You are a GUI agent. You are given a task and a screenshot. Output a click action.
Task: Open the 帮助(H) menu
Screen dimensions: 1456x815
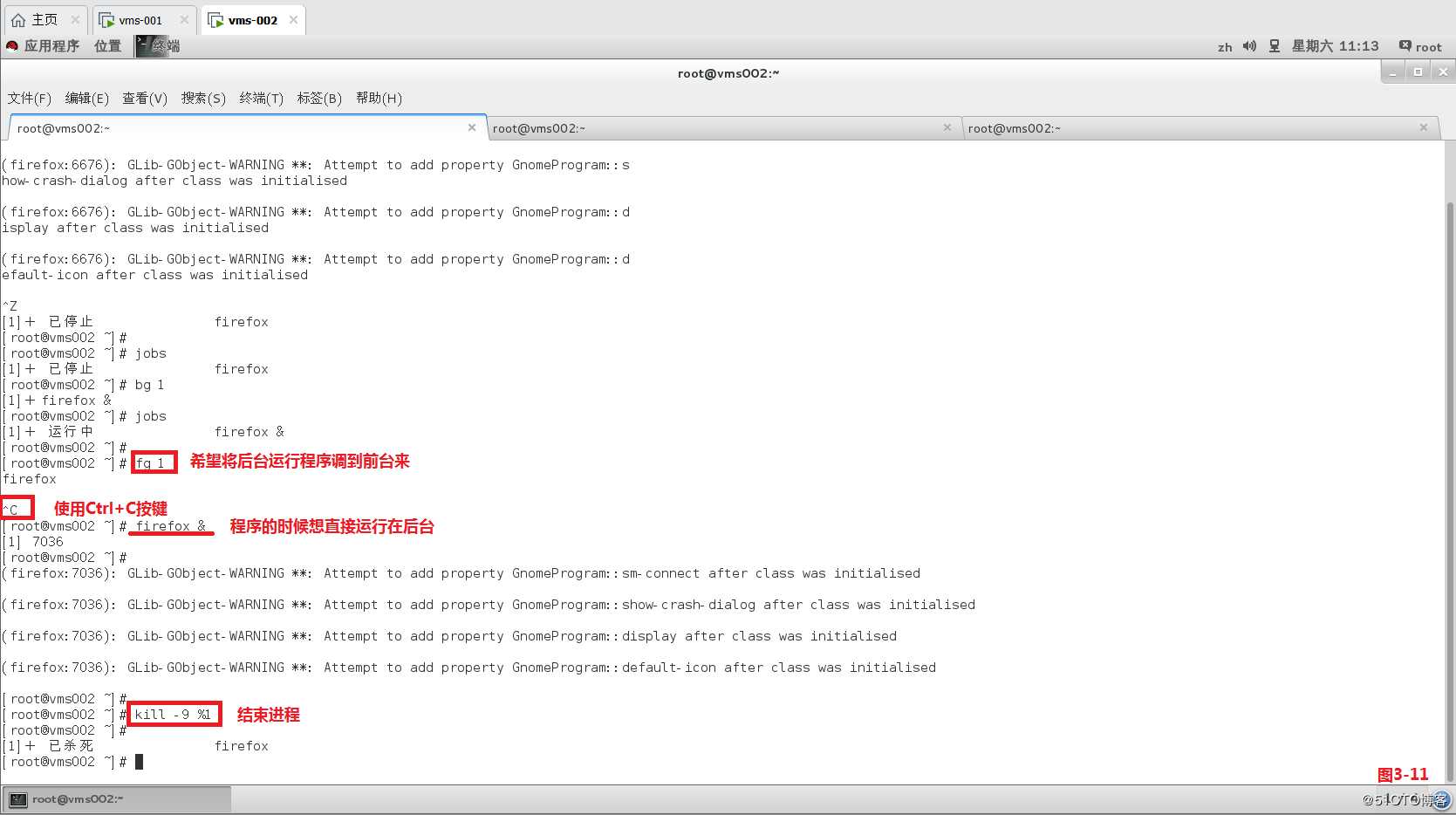click(379, 98)
